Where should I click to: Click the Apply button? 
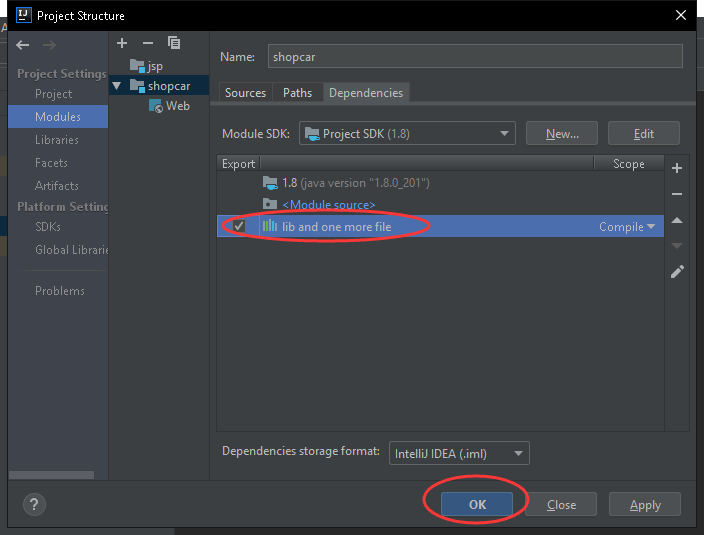coord(645,504)
